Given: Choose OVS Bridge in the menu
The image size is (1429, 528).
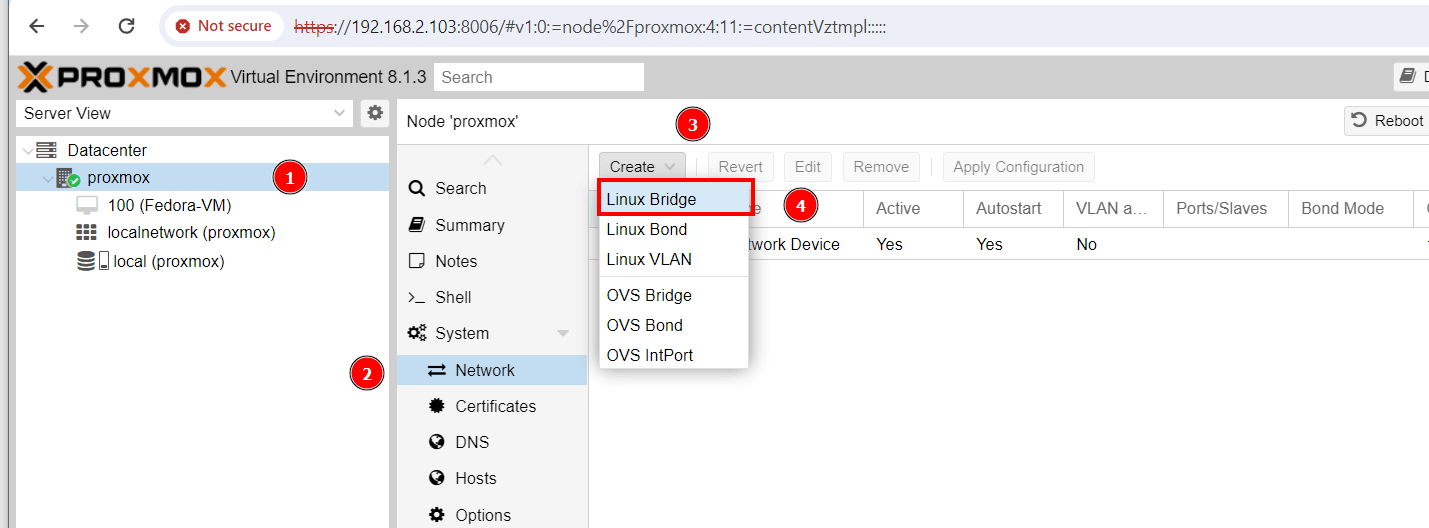Looking at the screenshot, I should (x=649, y=295).
